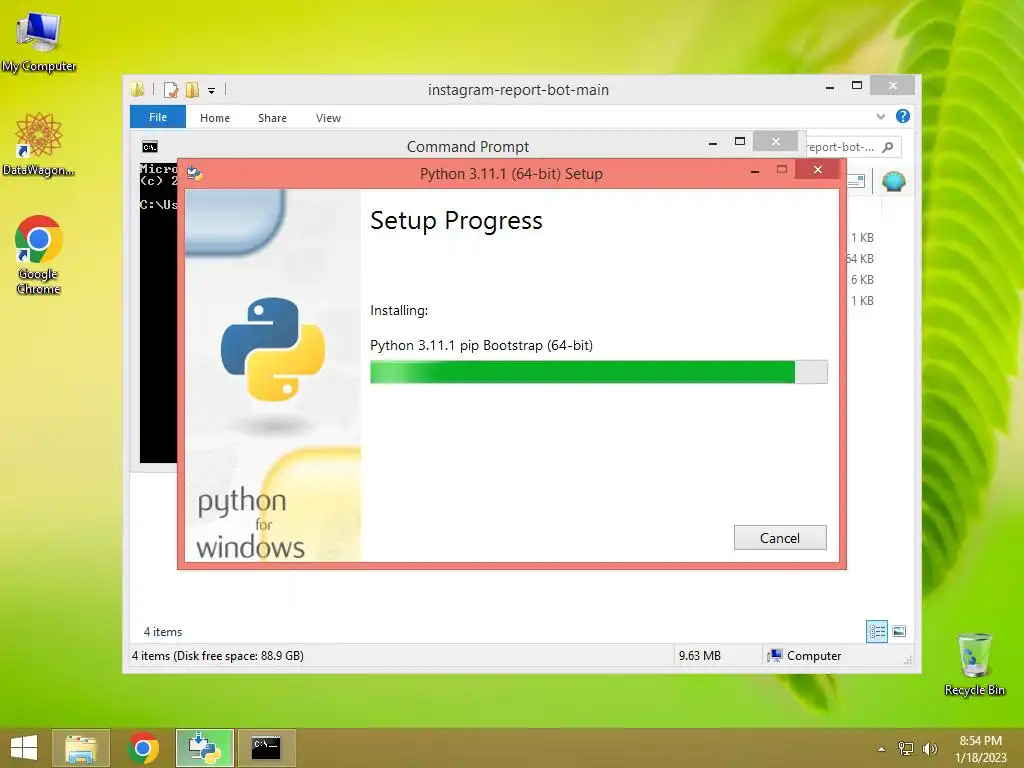Viewport: 1024px width, 768px height.
Task: Cancel the Python installation
Action: click(x=780, y=537)
